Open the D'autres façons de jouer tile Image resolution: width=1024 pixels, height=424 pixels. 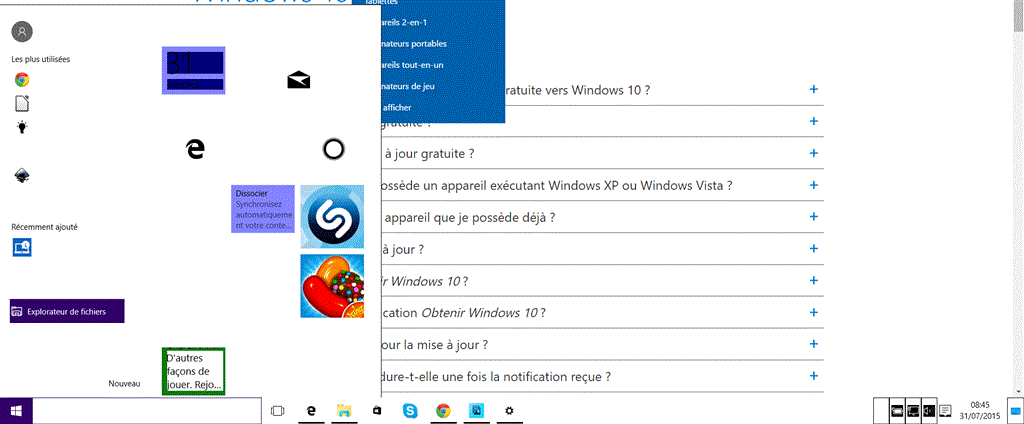coord(194,371)
